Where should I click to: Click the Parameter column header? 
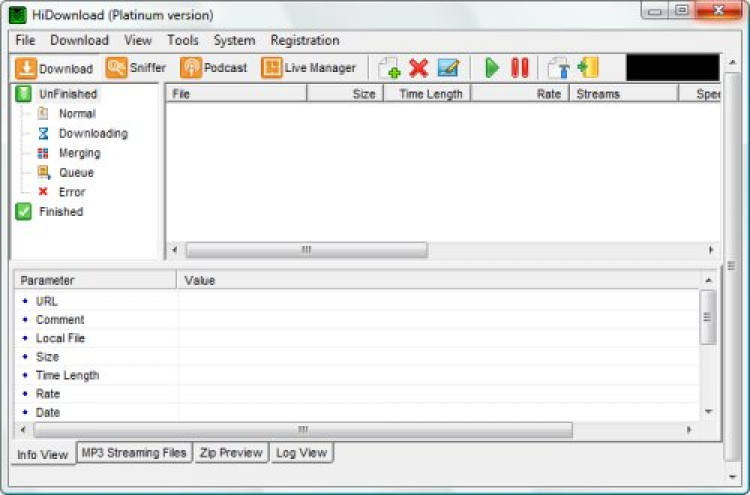(95, 280)
